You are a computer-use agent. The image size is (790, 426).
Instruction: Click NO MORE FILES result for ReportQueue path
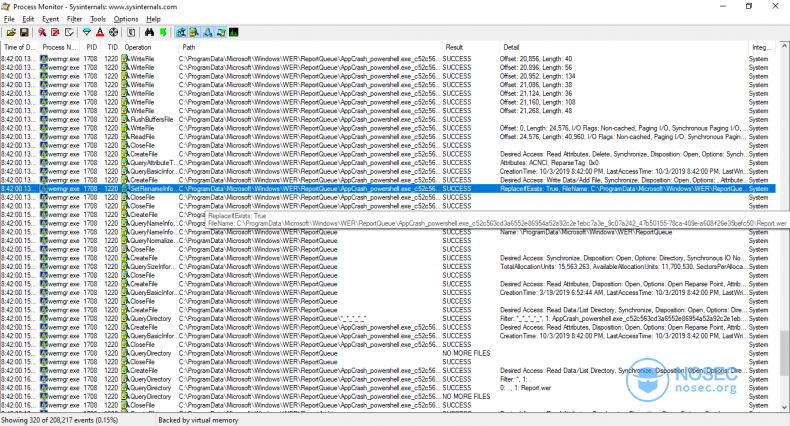click(x=466, y=353)
